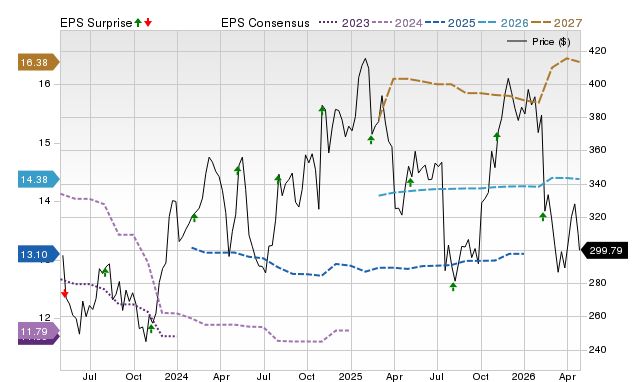Click the 2026 label on the time axis

pyautogui.click(x=524, y=376)
